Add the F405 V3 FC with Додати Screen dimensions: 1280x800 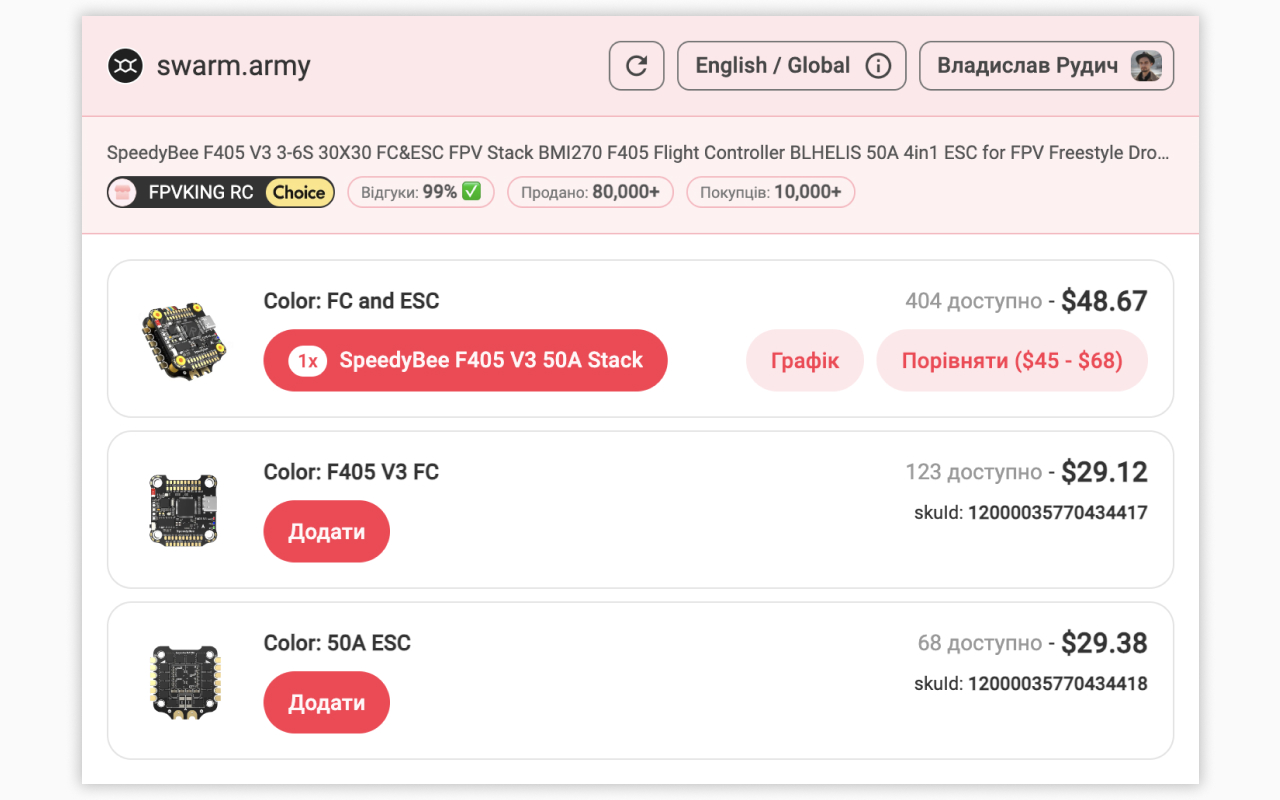(326, 531)
